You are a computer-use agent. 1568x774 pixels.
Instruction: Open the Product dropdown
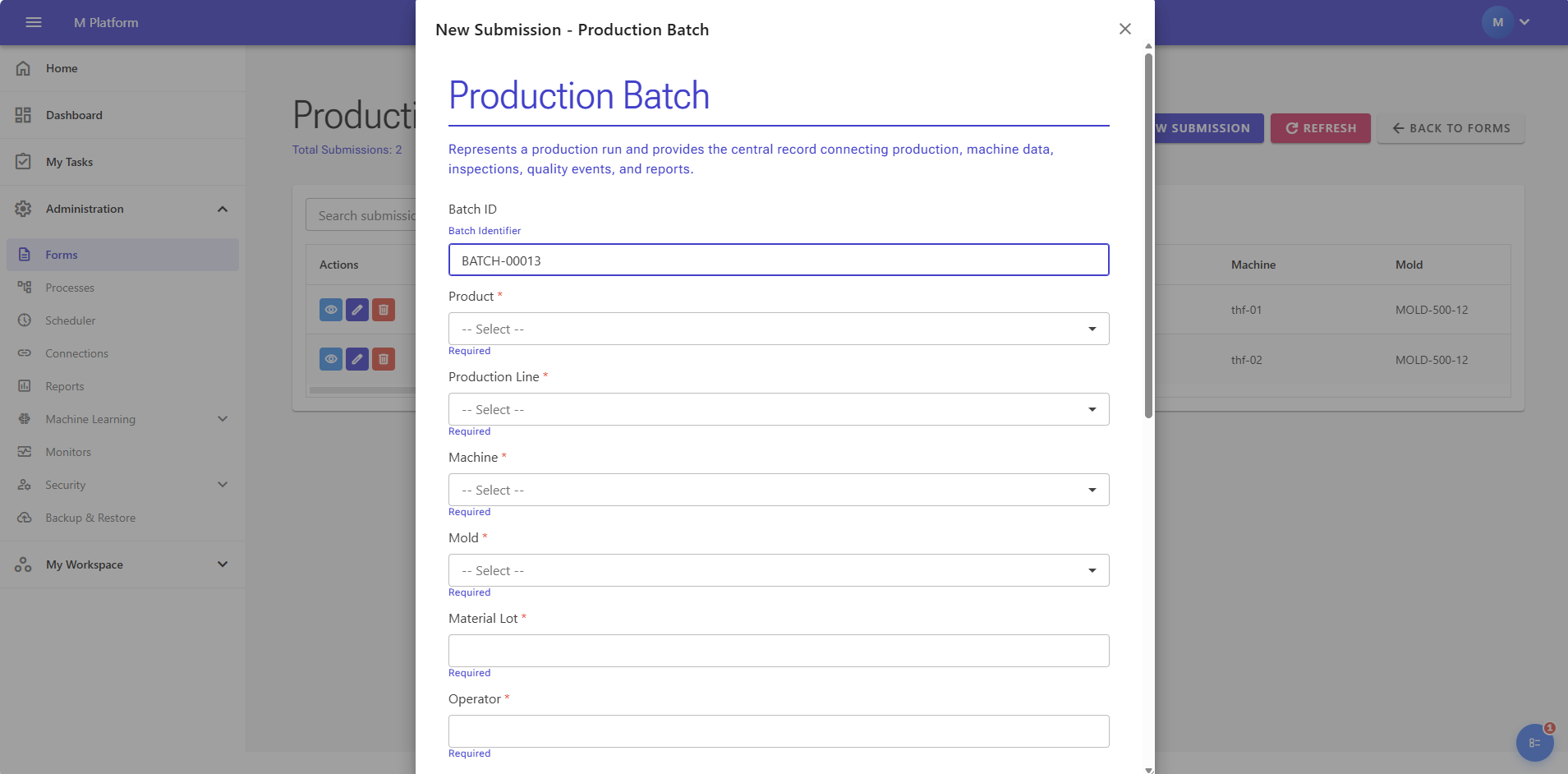point(779,329)
